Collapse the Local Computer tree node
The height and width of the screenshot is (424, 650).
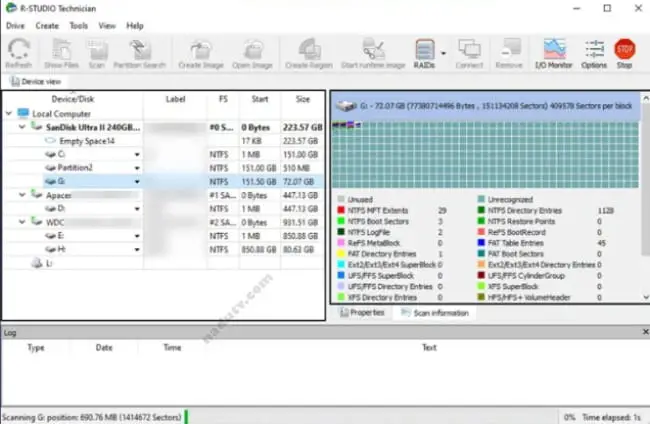[9, 113]
